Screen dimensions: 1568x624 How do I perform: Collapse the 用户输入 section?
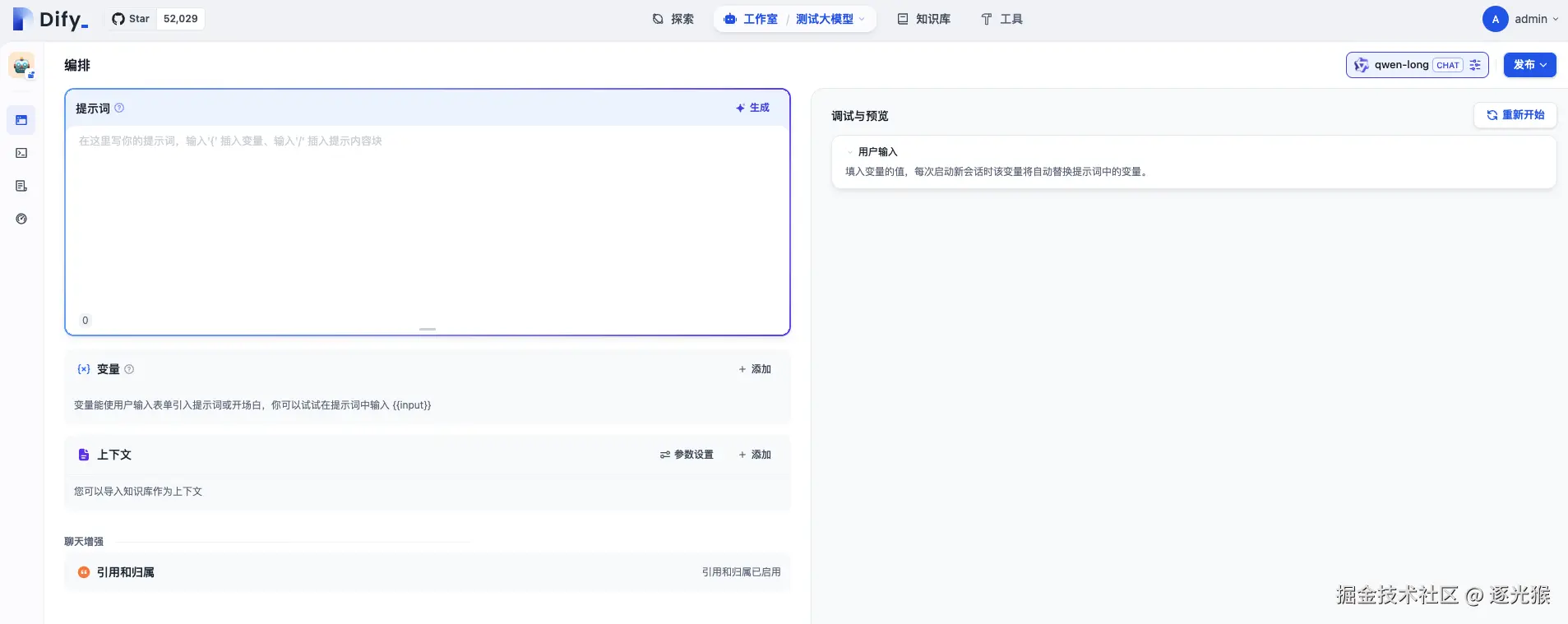(850, 152)
